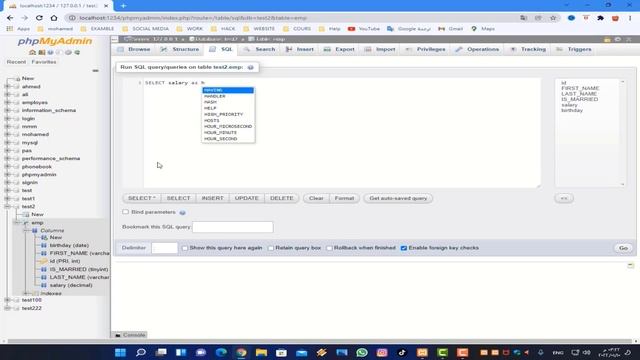Viewport: 640px width, 360px height.
Task: Enable Bind parameters checkbox
Action: click(x=126, y=212)
